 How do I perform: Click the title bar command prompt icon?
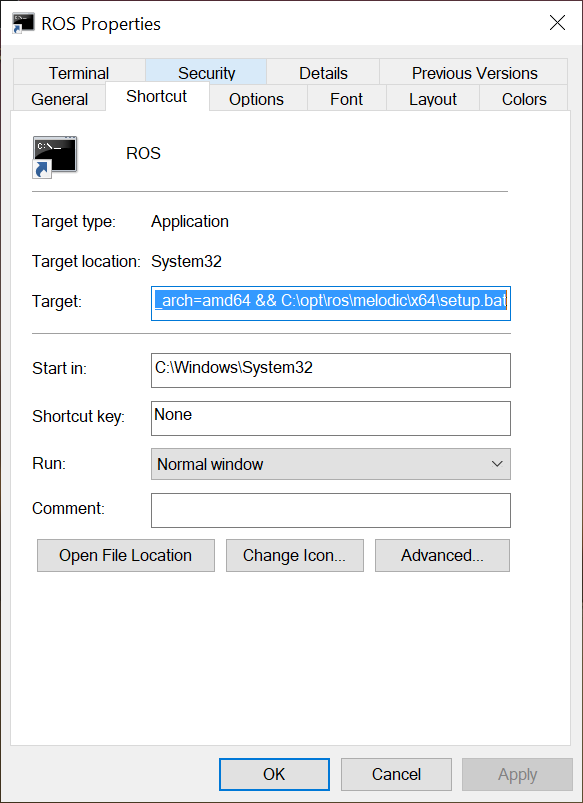tap(23, 24)
